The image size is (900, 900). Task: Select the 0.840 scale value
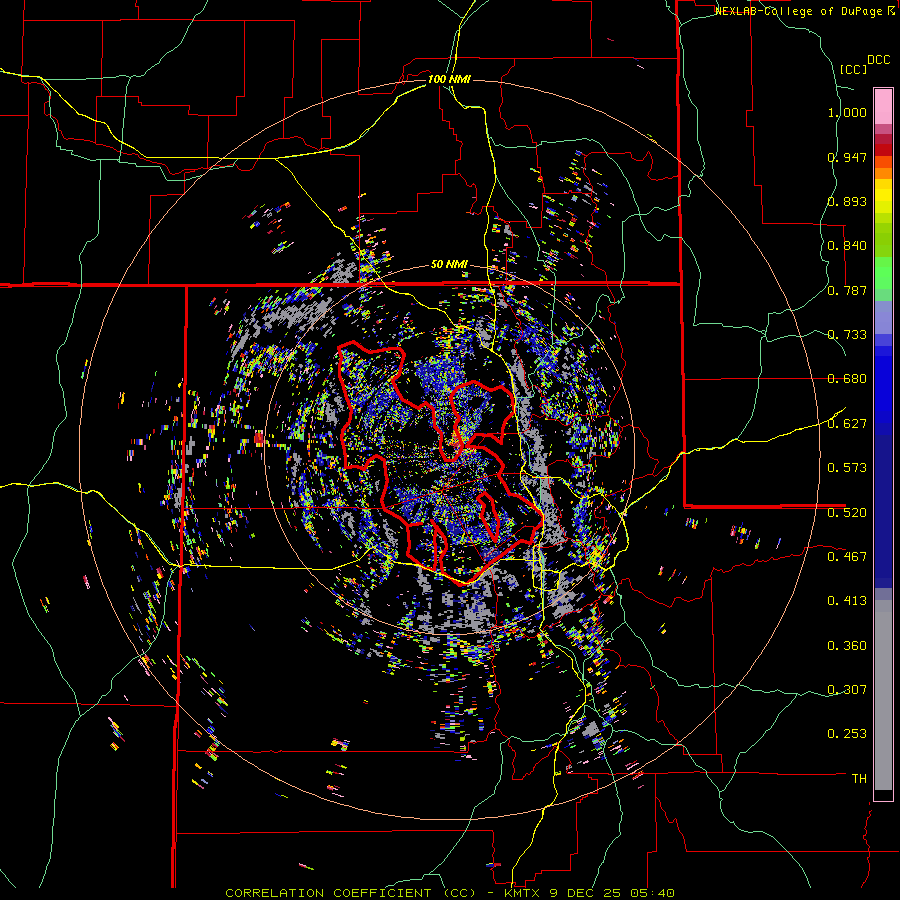[x=847, y=246]
